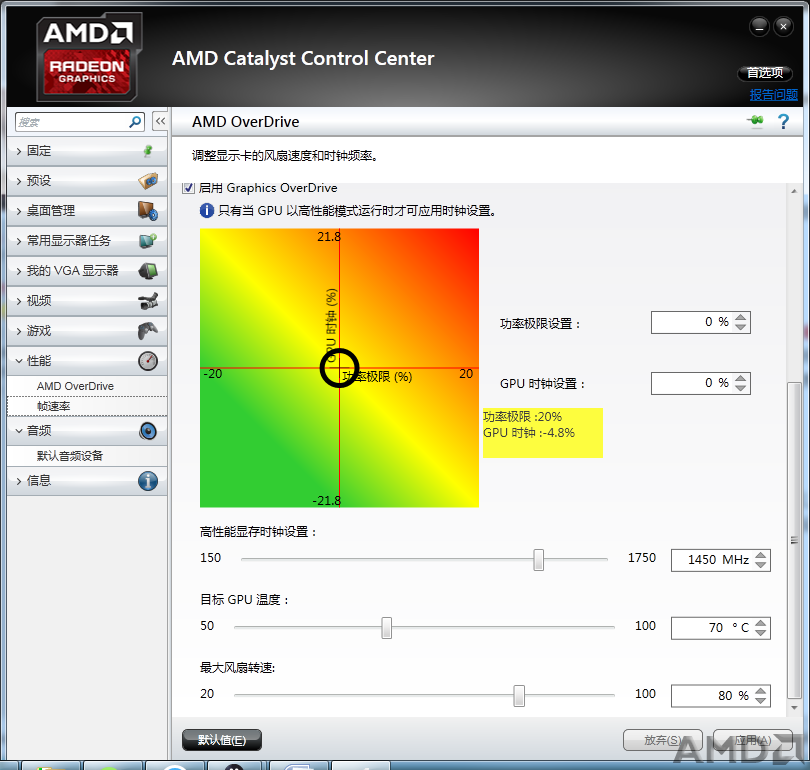Click the 桌面管理 desktop management icon

(148, 211)
